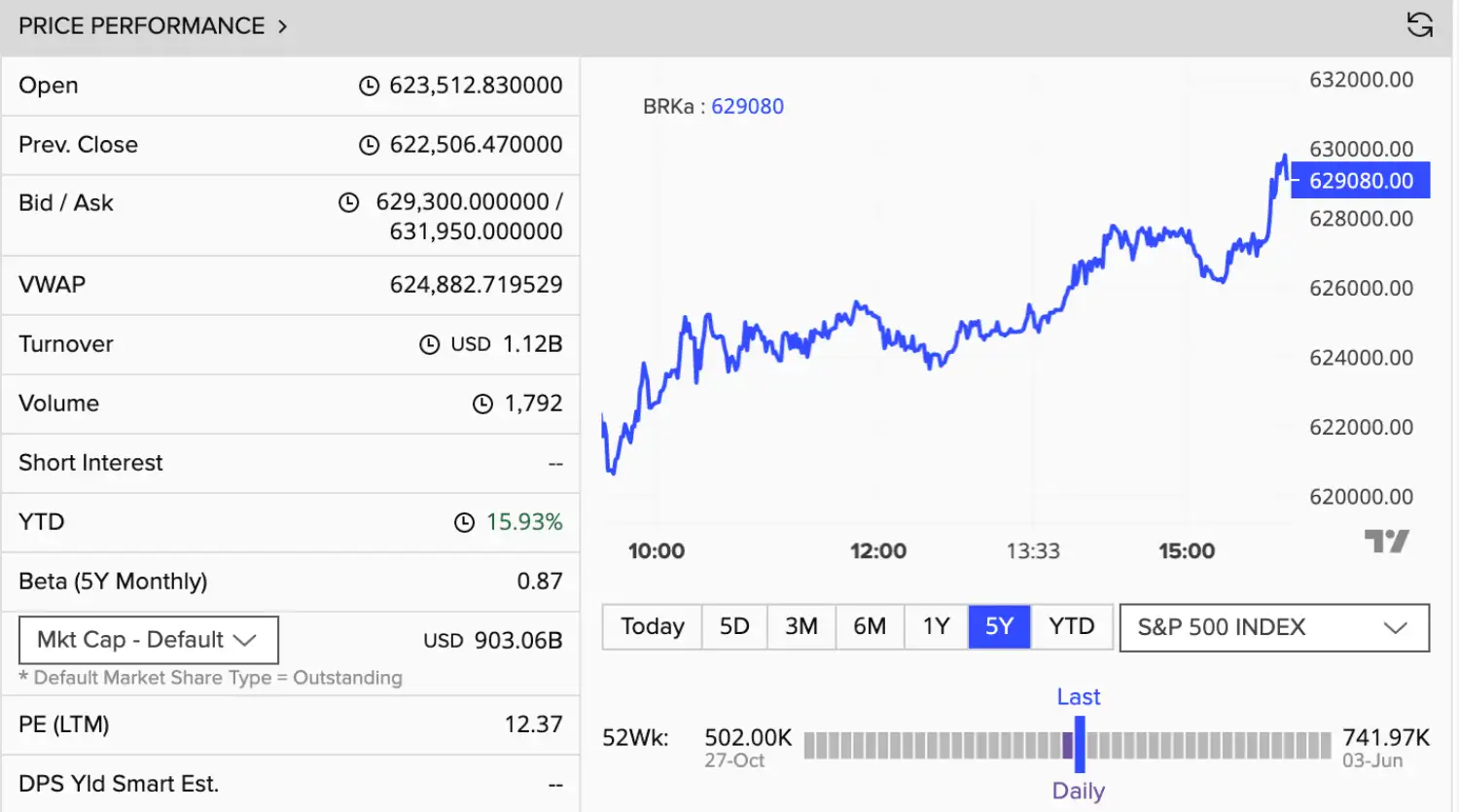Click the Bid price 629,300.000000
Image resolution: width=1459 pixels, height=812 pixels.
[462, 201]
